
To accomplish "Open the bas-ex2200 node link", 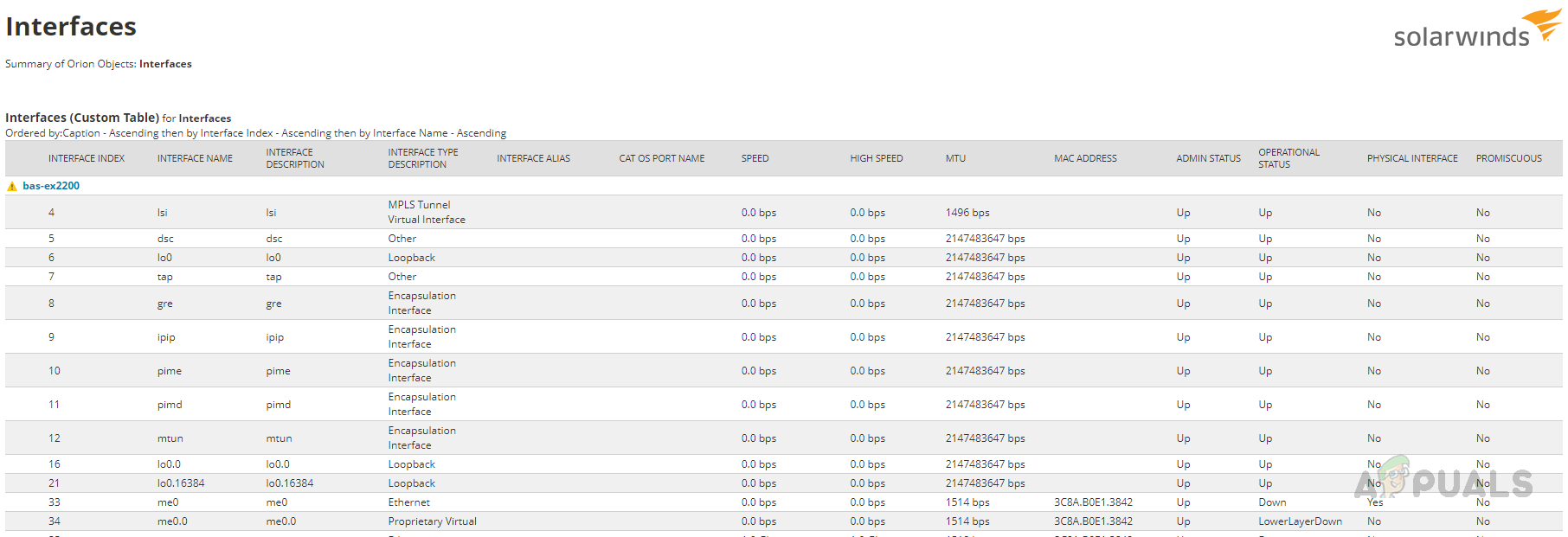I will [x=51, y=186].
